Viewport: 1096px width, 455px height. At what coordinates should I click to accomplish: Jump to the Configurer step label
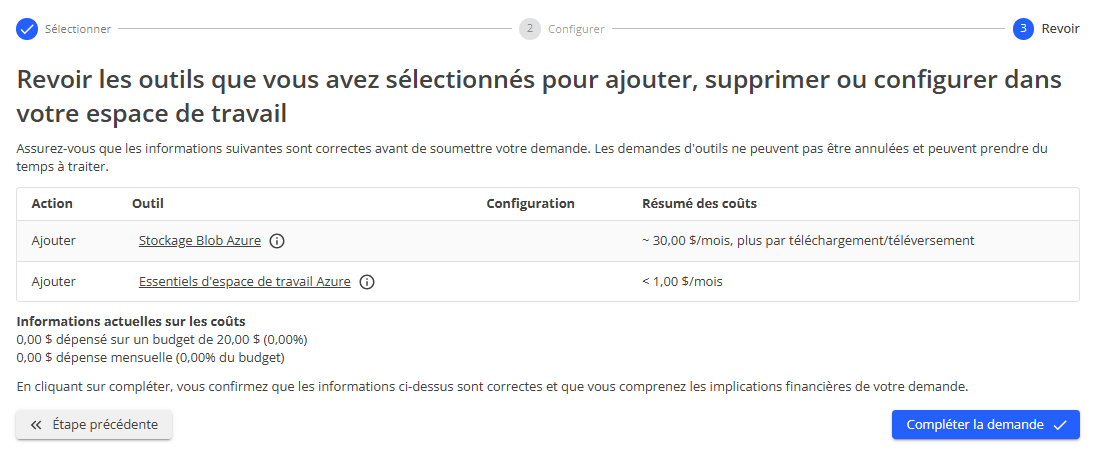point(576,29)
